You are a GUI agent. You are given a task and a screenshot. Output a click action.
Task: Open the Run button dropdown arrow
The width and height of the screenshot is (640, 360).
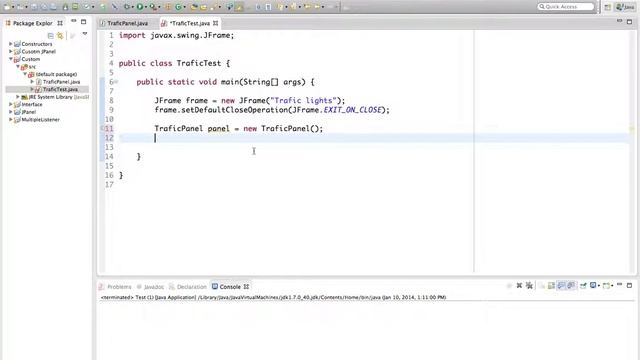(x=146, y=7)
